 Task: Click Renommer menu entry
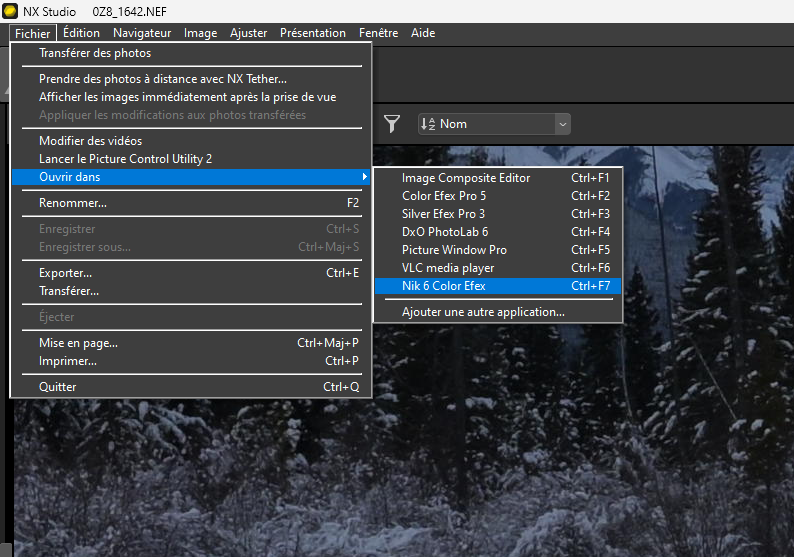click(73, 203)
